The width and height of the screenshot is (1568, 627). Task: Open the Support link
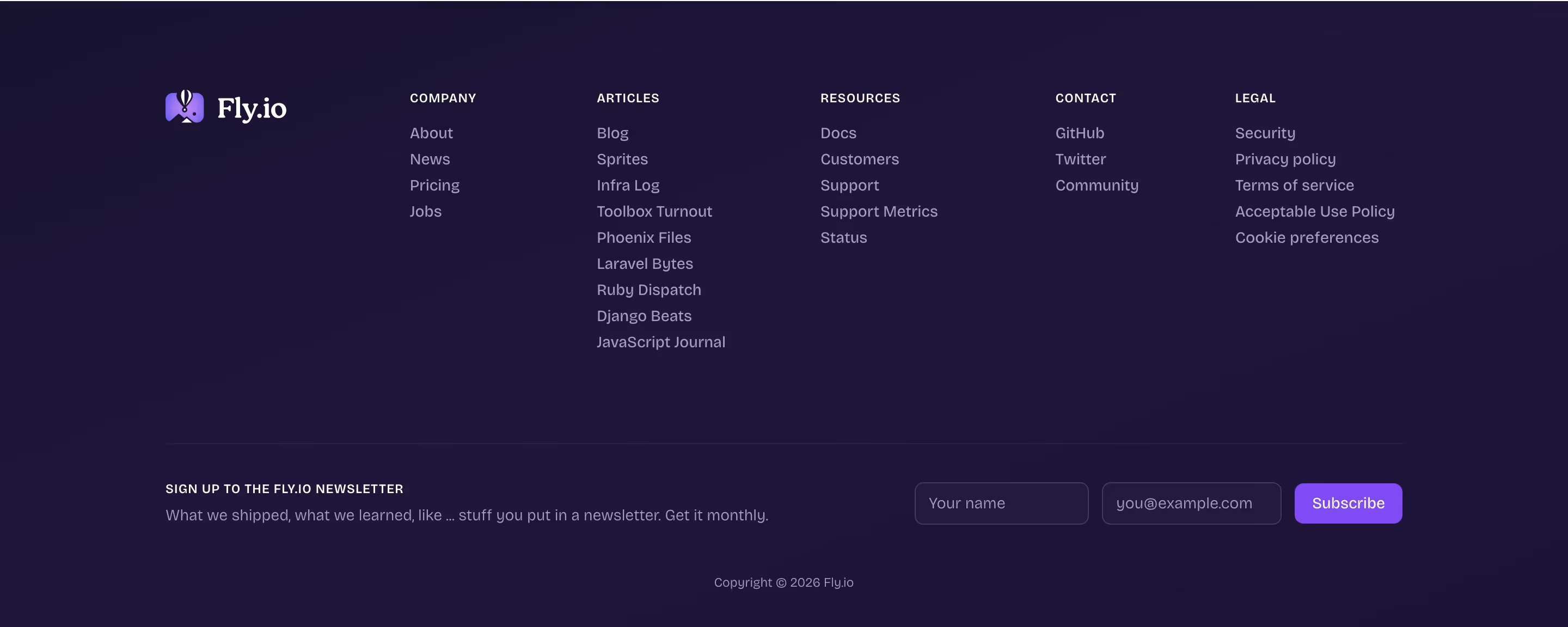coord(850,185)
